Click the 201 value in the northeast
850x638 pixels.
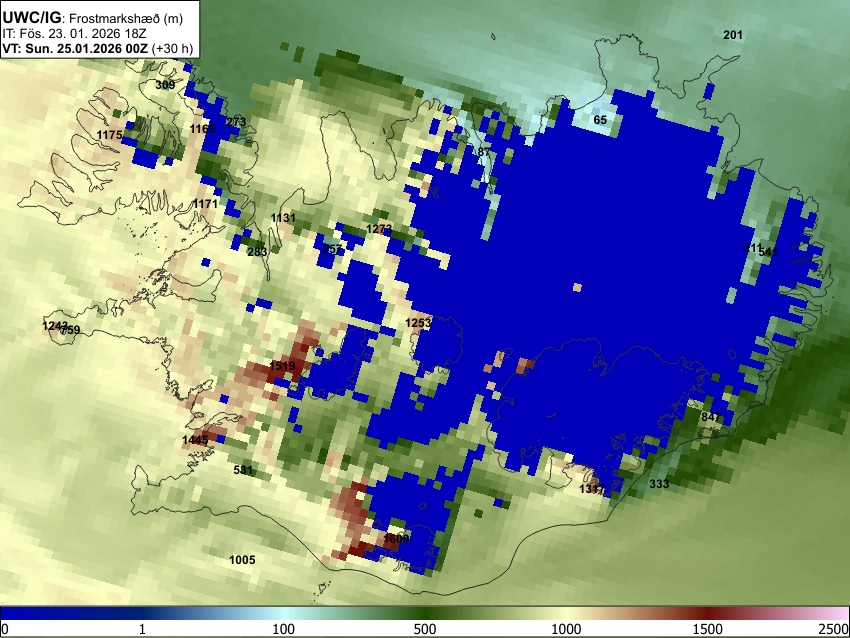(733, 35)
